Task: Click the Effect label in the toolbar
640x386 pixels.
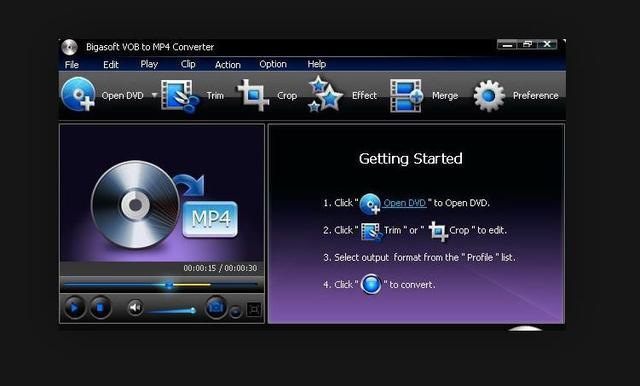Action: [364, 95]
